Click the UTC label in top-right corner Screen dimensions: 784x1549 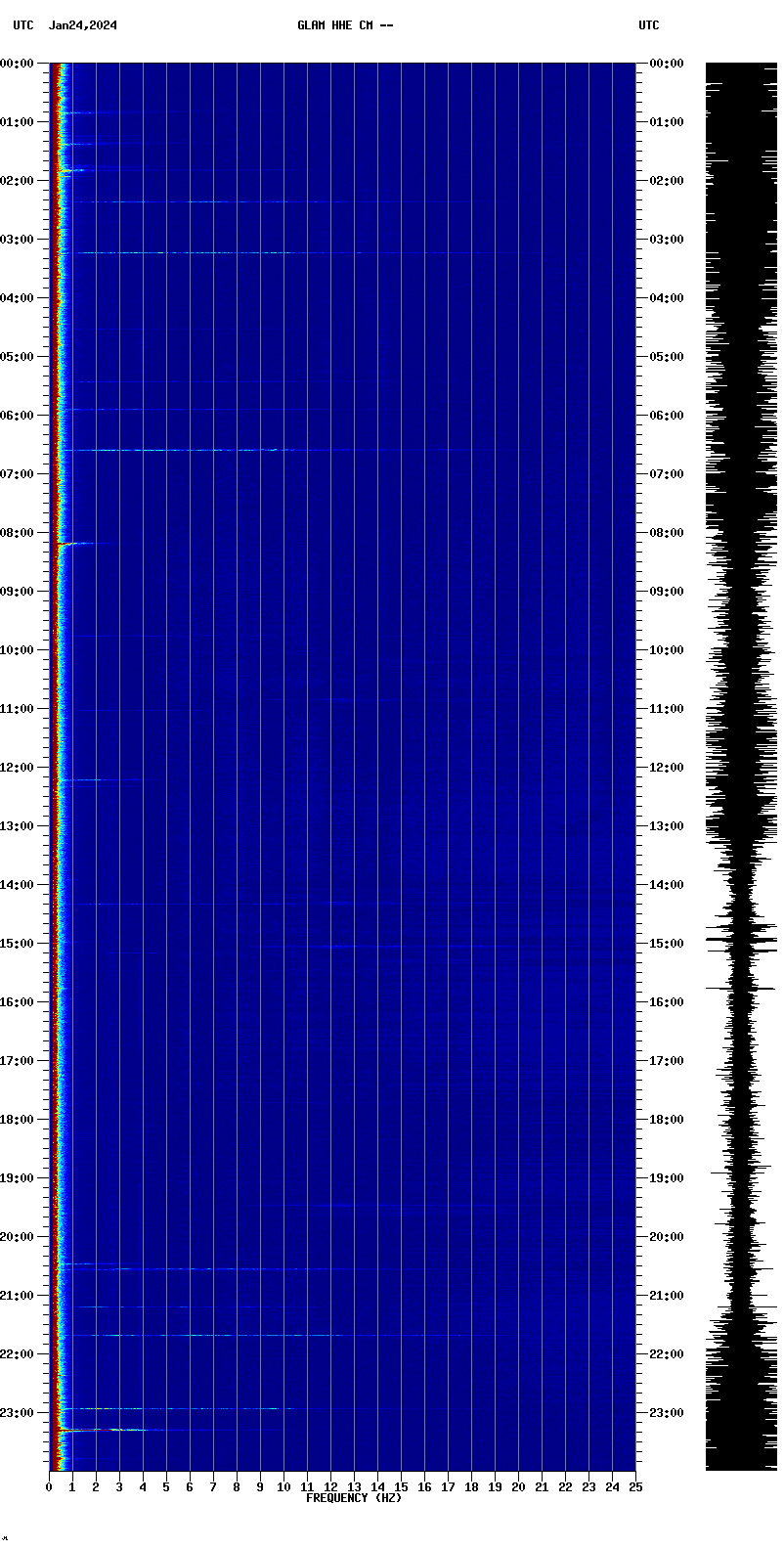tap(649, 25)
